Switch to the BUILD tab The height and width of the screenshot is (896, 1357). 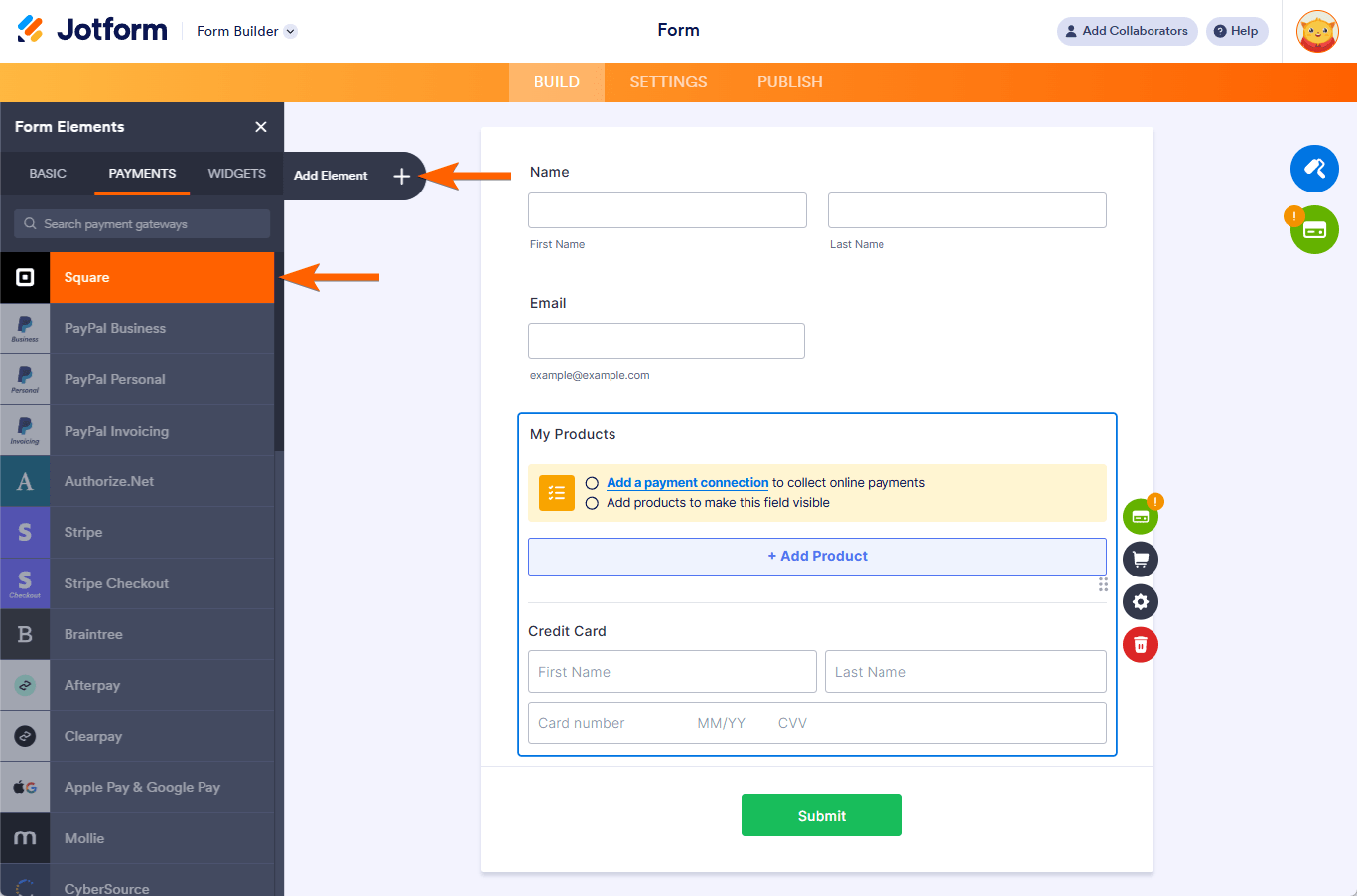[x=557, y=82]
